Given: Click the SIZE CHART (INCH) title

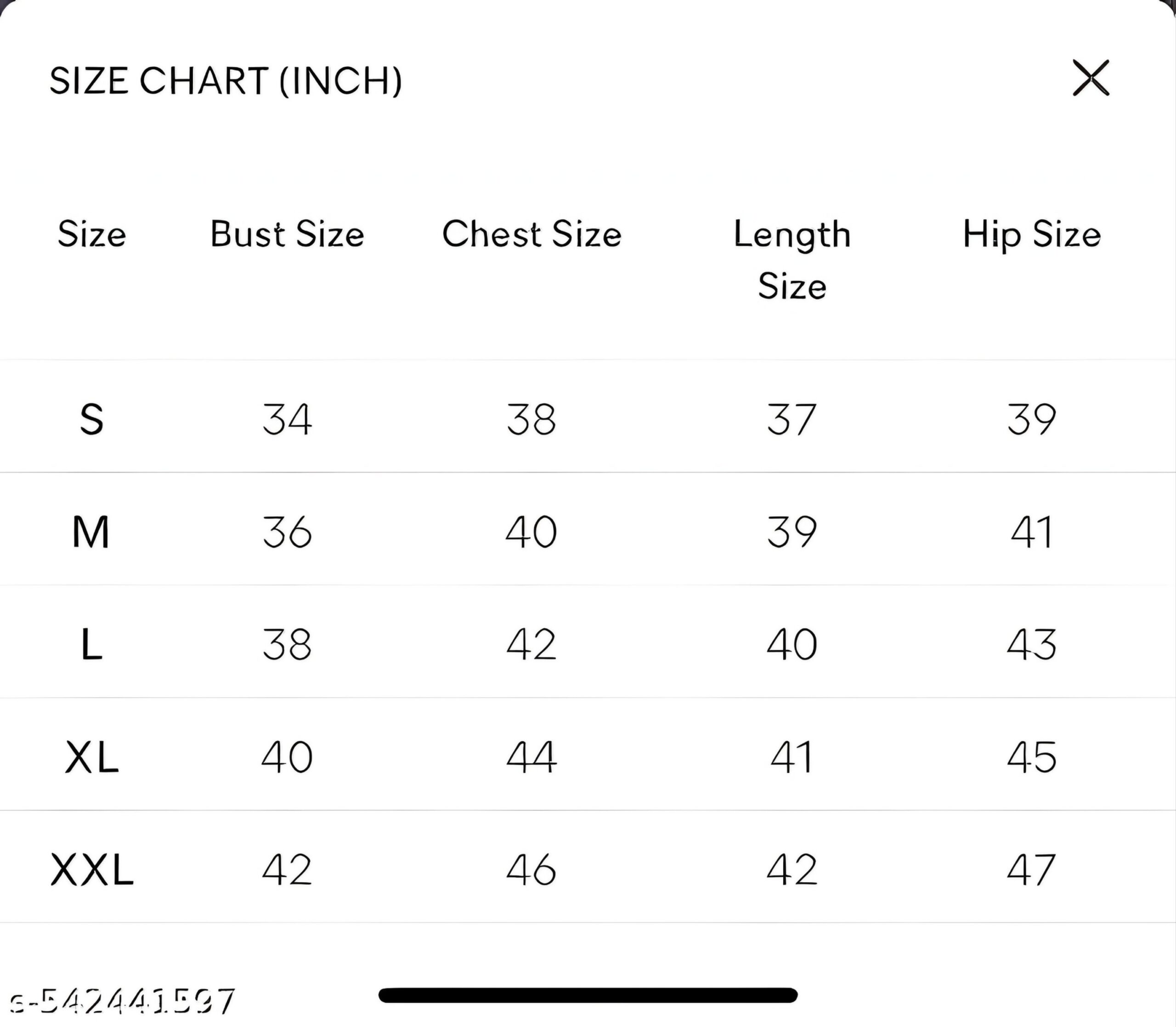Looking at the screenshot, I should pyautogui.click(x=226, y=80).
